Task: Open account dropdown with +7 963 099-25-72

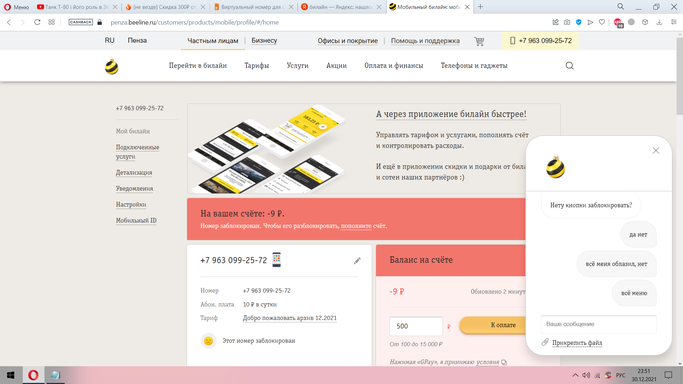Action: point(540,40)
